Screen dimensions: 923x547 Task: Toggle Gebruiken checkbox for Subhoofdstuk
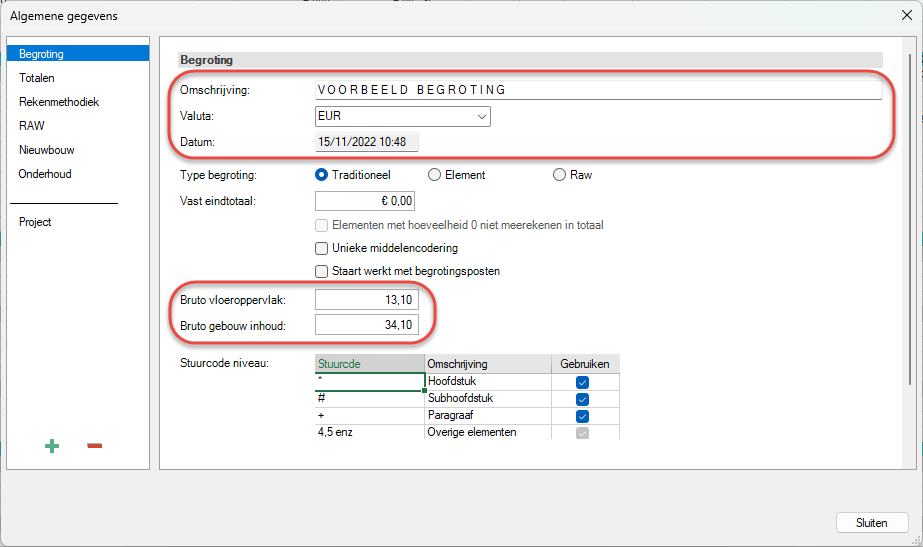582,399
